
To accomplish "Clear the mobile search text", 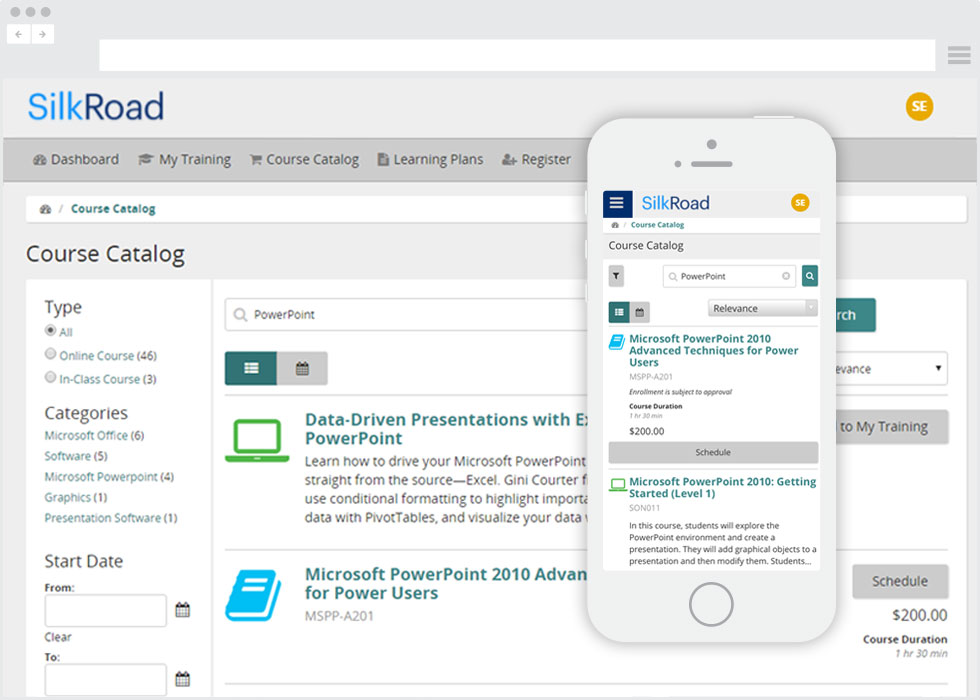I will [x=786, y=276].
